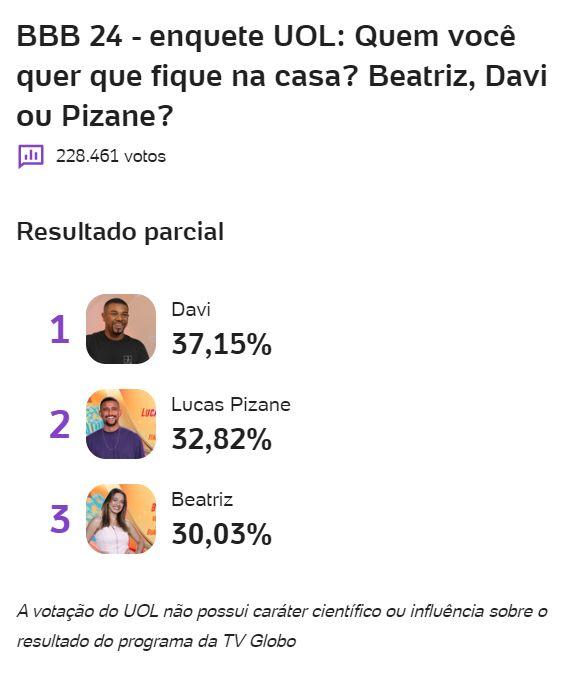The image size is (584, 696).
Task: Click the Beatriz name label
Action: tap(202, 499)
